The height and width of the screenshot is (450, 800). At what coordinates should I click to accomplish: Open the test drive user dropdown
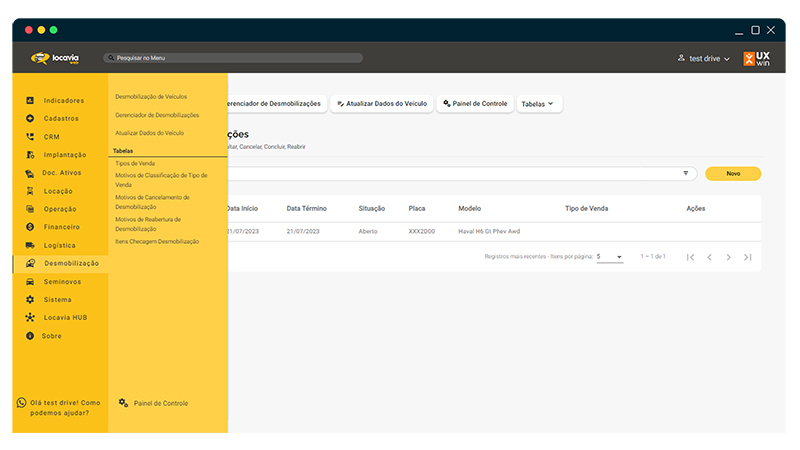(704, 59)
